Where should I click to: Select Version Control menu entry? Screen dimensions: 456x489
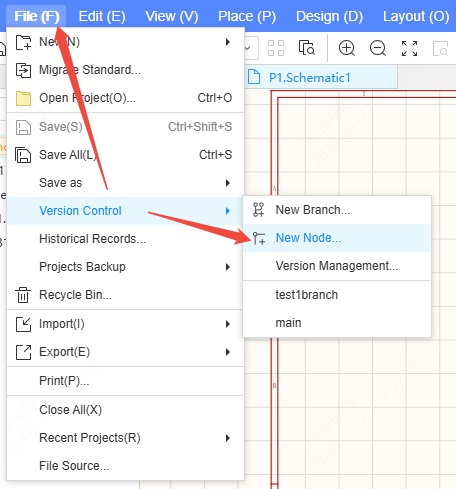click(x=125, y=211)
